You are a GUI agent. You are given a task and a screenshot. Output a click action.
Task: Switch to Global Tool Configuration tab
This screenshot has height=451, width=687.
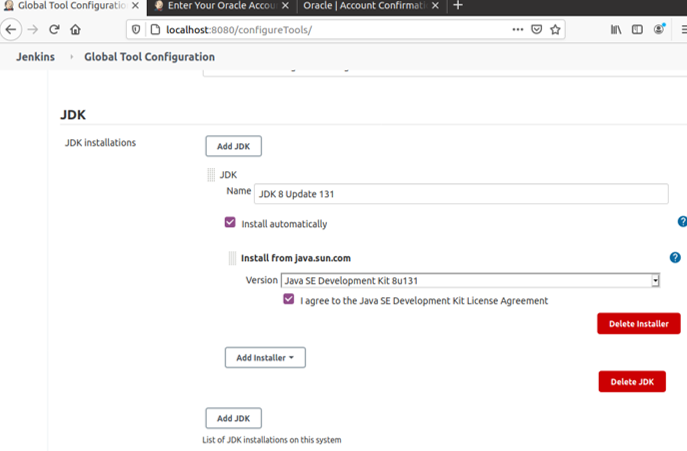[73, 6]
